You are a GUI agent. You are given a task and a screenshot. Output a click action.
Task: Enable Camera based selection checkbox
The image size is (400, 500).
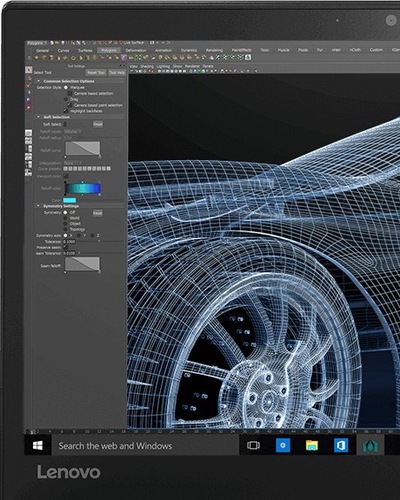point(70,93)
